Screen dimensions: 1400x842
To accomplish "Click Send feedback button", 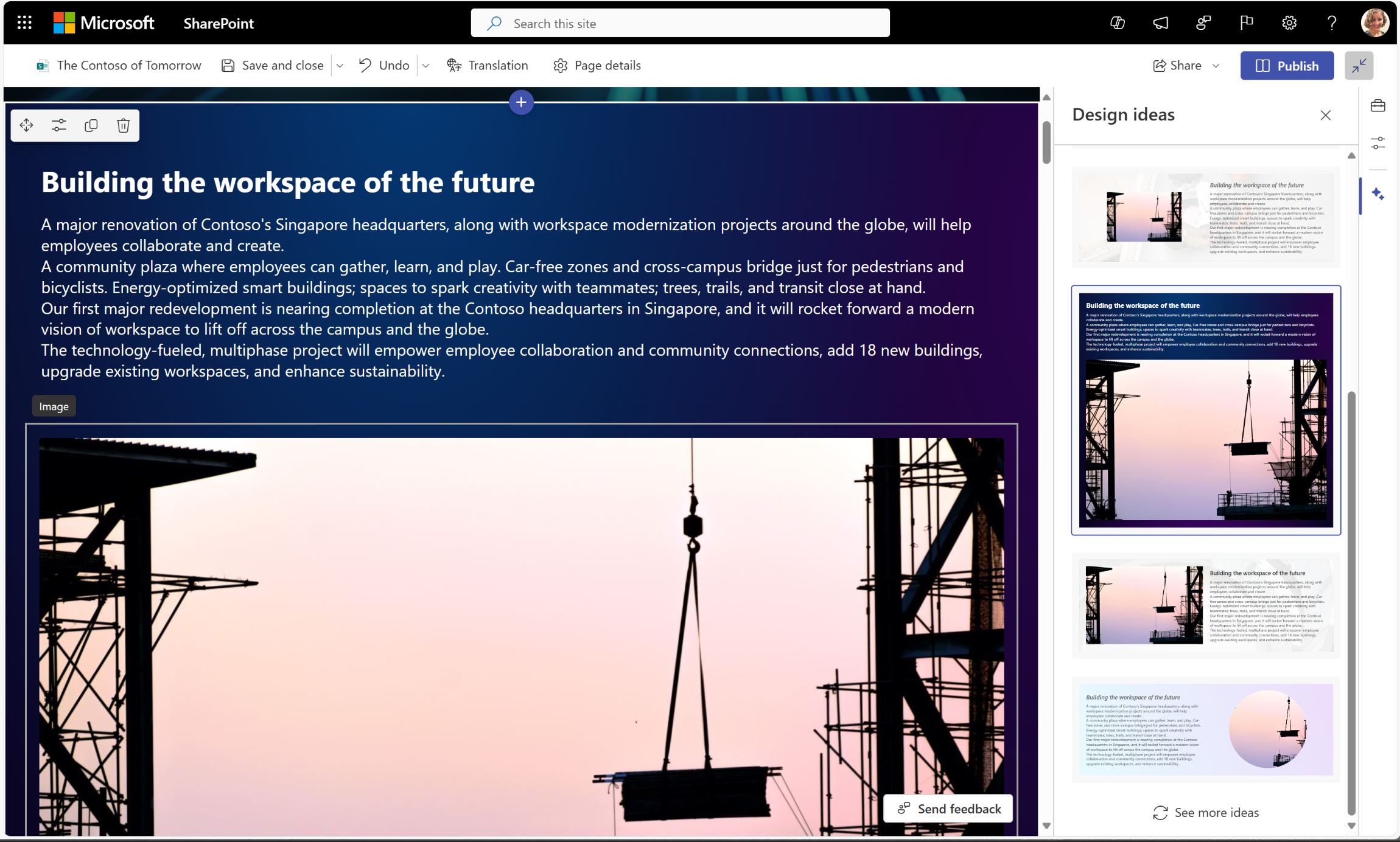I will 949,808.
